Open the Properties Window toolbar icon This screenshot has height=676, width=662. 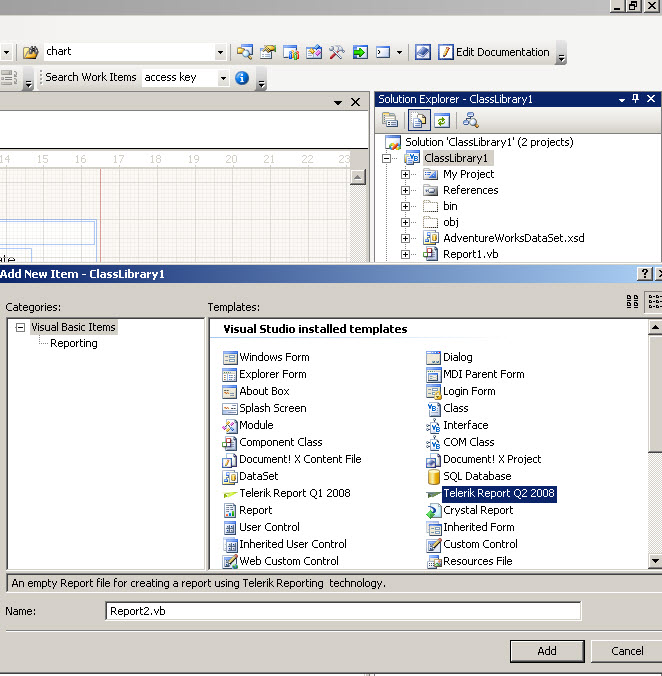268,52
